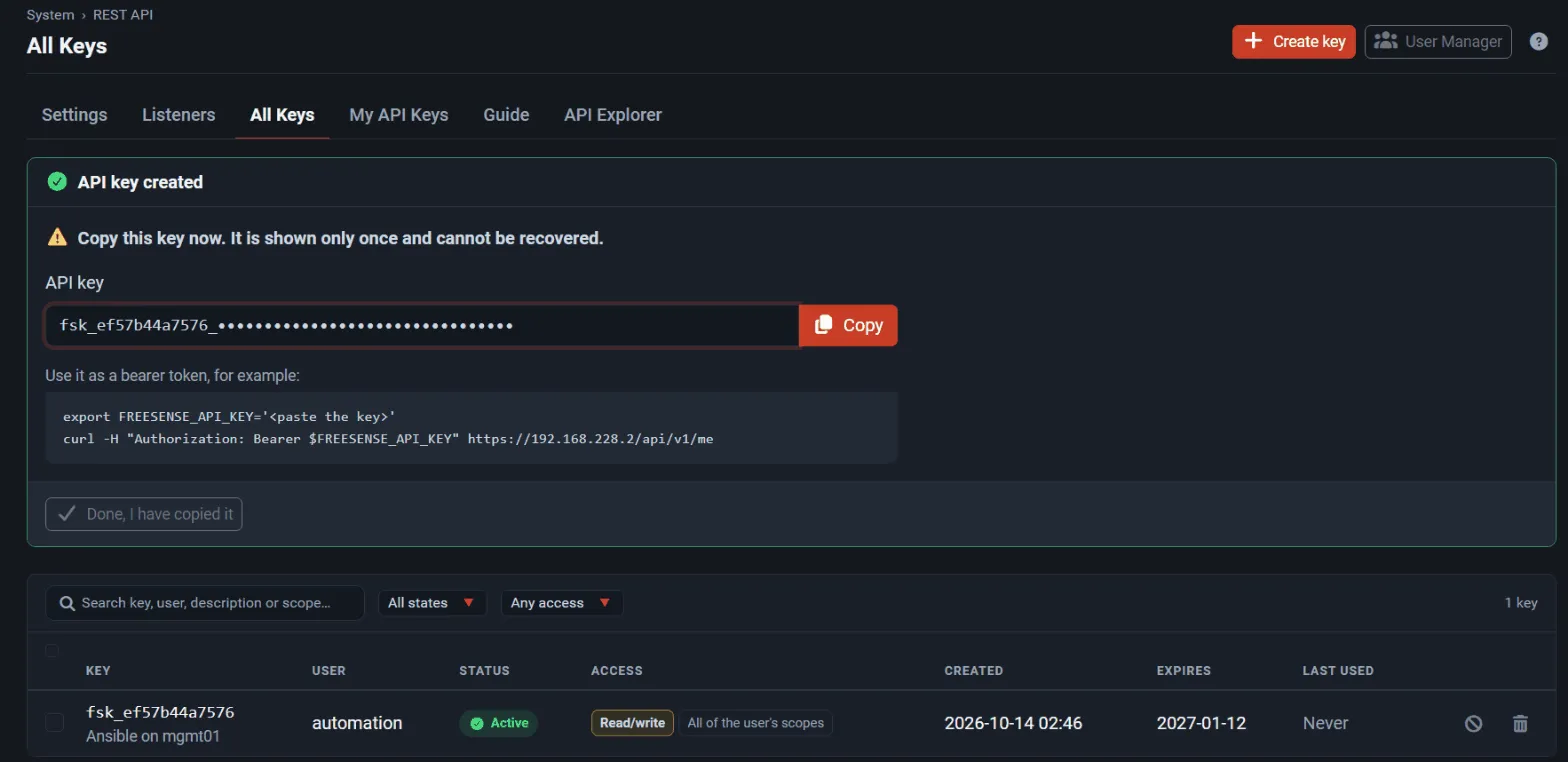Open the Any access filter dropdown
1568x762 pixels.
point(561,603)
